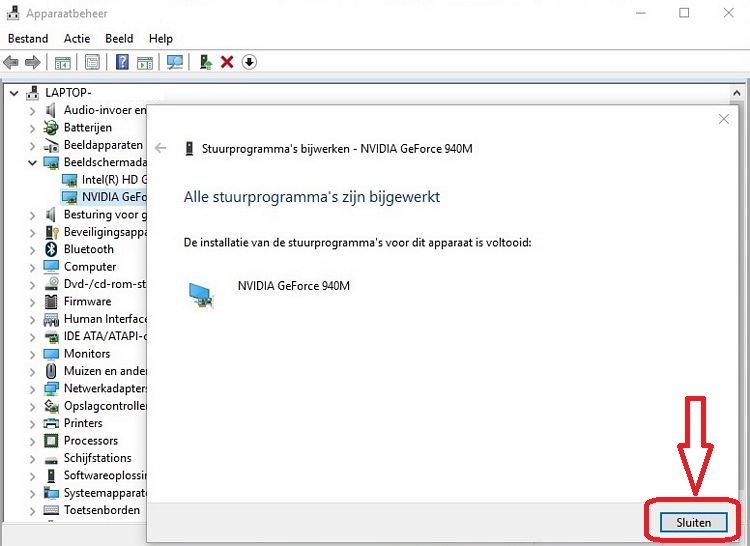Open the Help menu
Screen dimensions: 750x546
(x=161, y=39)
